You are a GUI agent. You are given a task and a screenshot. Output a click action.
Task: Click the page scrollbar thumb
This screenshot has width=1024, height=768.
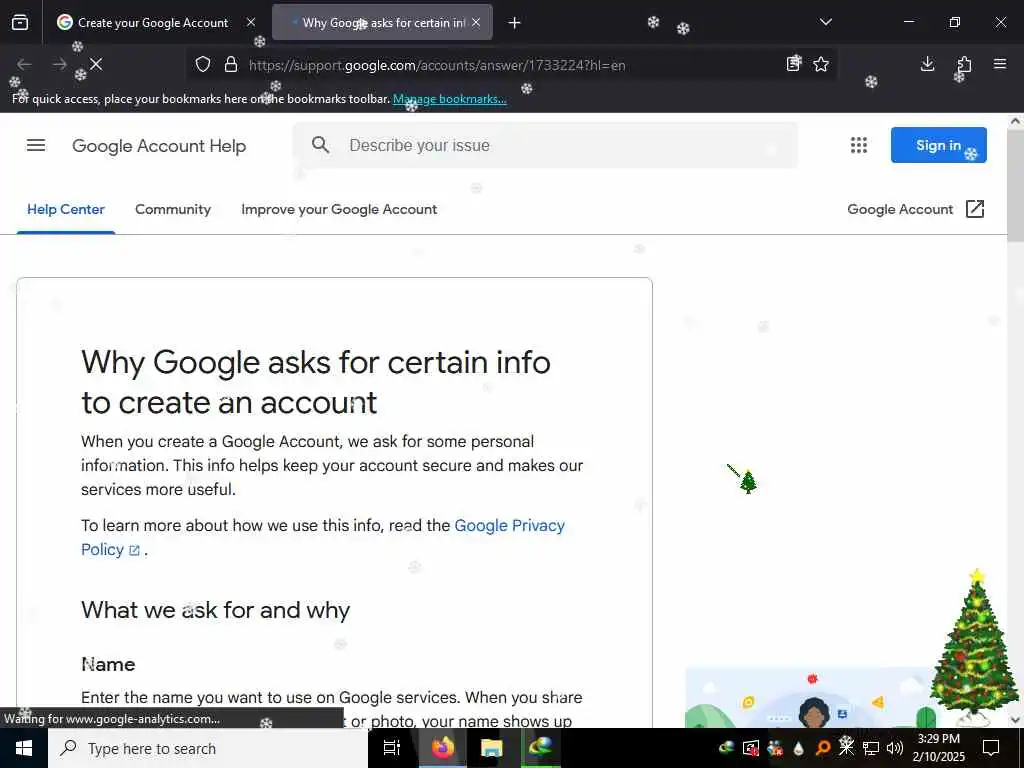(x=1015, y=186)
